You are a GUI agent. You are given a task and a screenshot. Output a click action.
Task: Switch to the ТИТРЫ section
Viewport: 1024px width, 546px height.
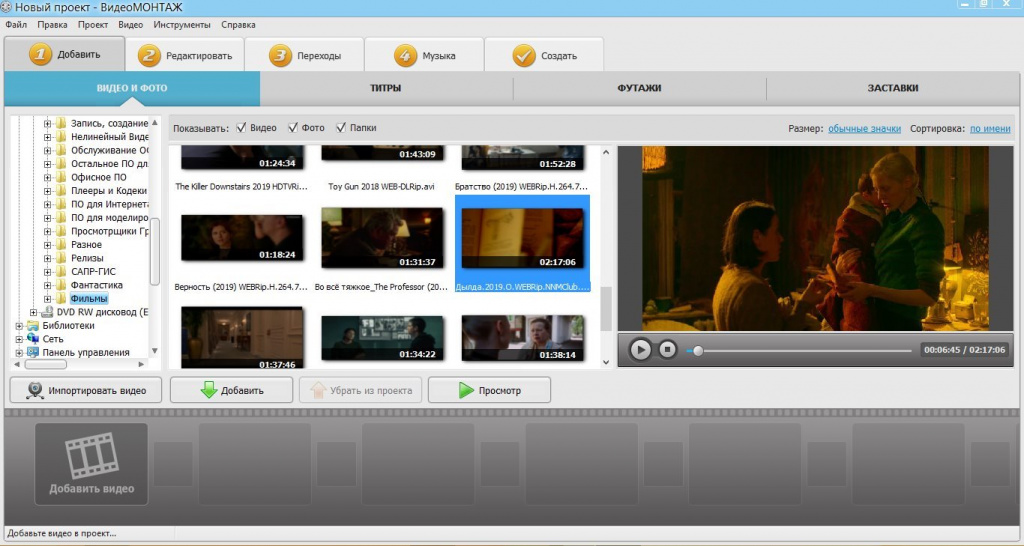tap(386, 88)
